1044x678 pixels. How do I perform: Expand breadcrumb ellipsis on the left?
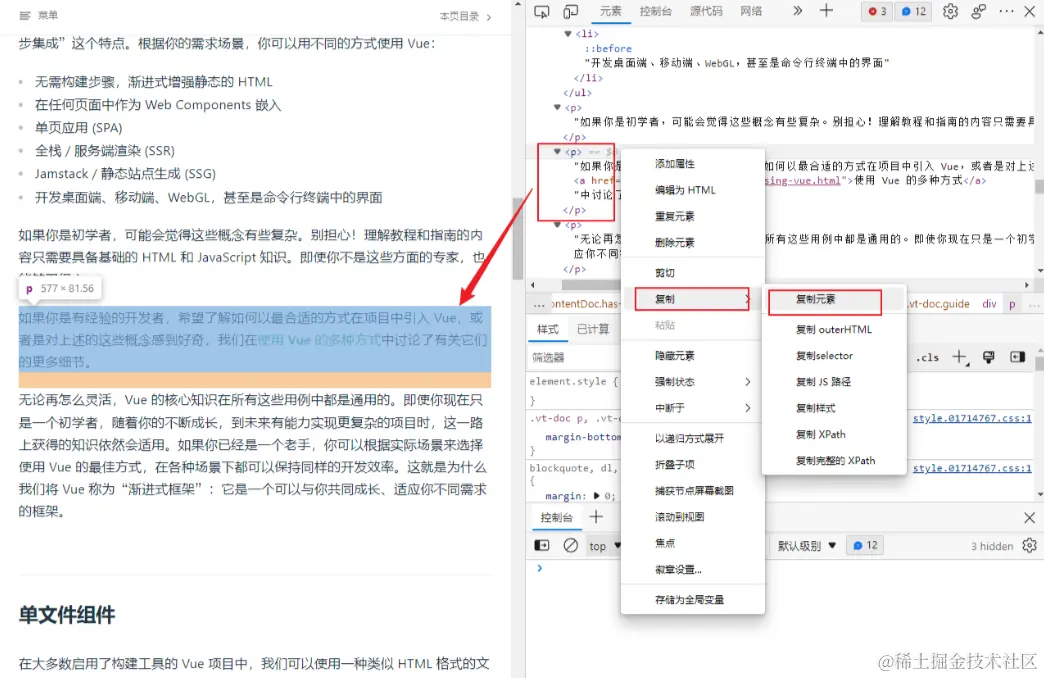tap(539, 304)
